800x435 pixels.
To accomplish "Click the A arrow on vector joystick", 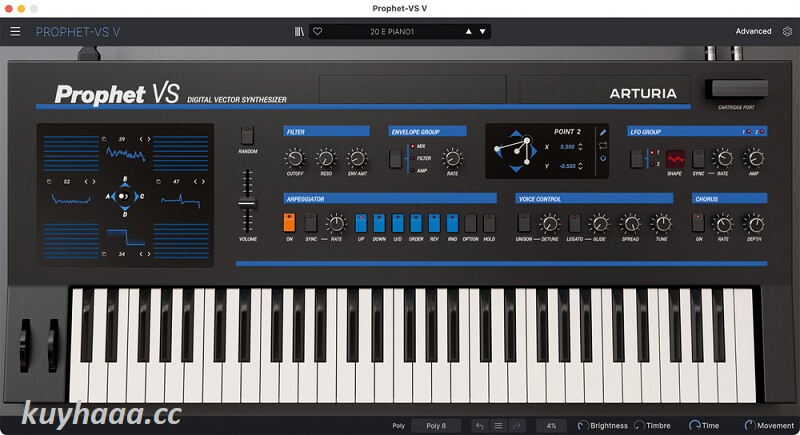I will [113, 196].
